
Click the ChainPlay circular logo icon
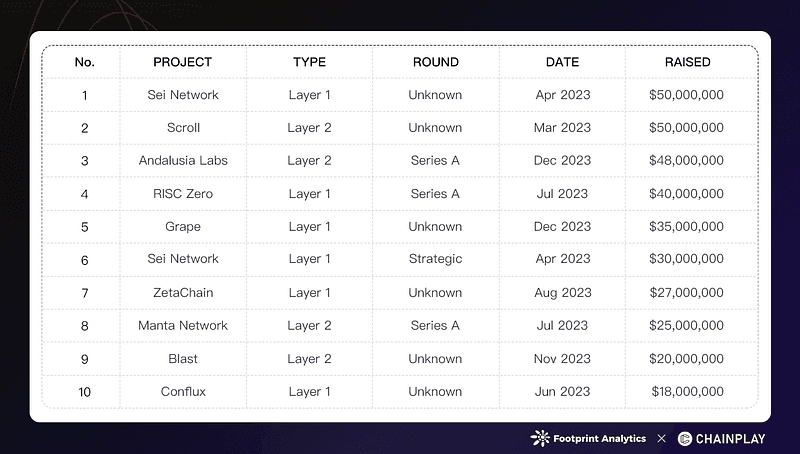pyautogui.click(x=685, y=439)
